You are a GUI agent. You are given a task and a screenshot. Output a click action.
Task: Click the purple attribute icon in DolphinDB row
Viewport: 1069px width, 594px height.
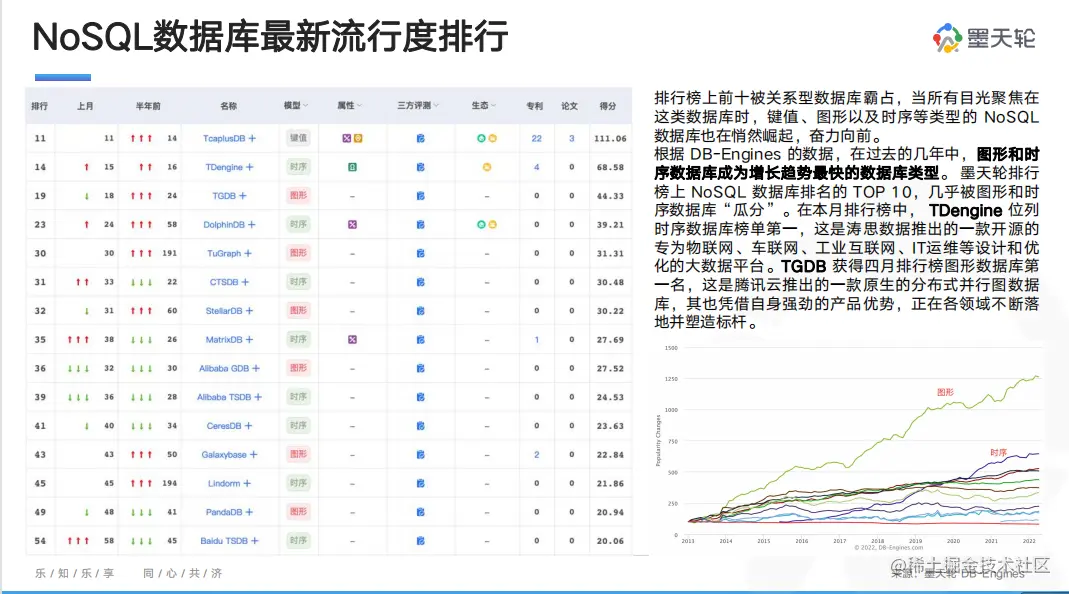(352, 224)
